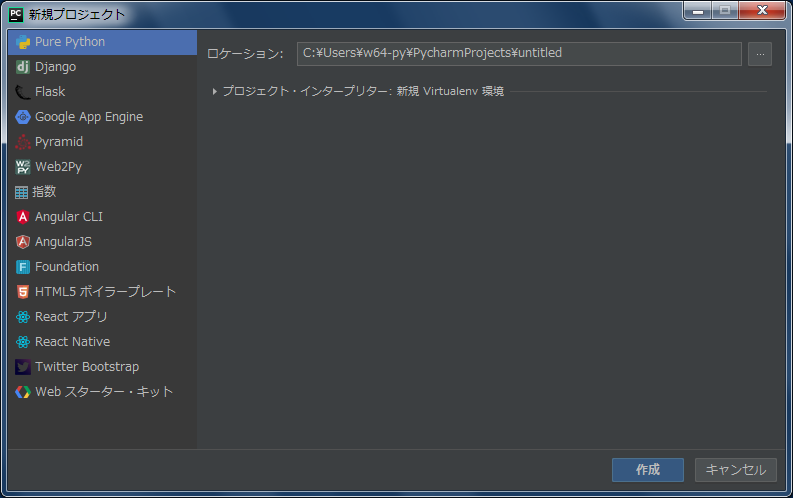Screen dimensions: 793x498
Task: Expand プロジェクト・インタープリター section arrow
Action: coord(214,92)
